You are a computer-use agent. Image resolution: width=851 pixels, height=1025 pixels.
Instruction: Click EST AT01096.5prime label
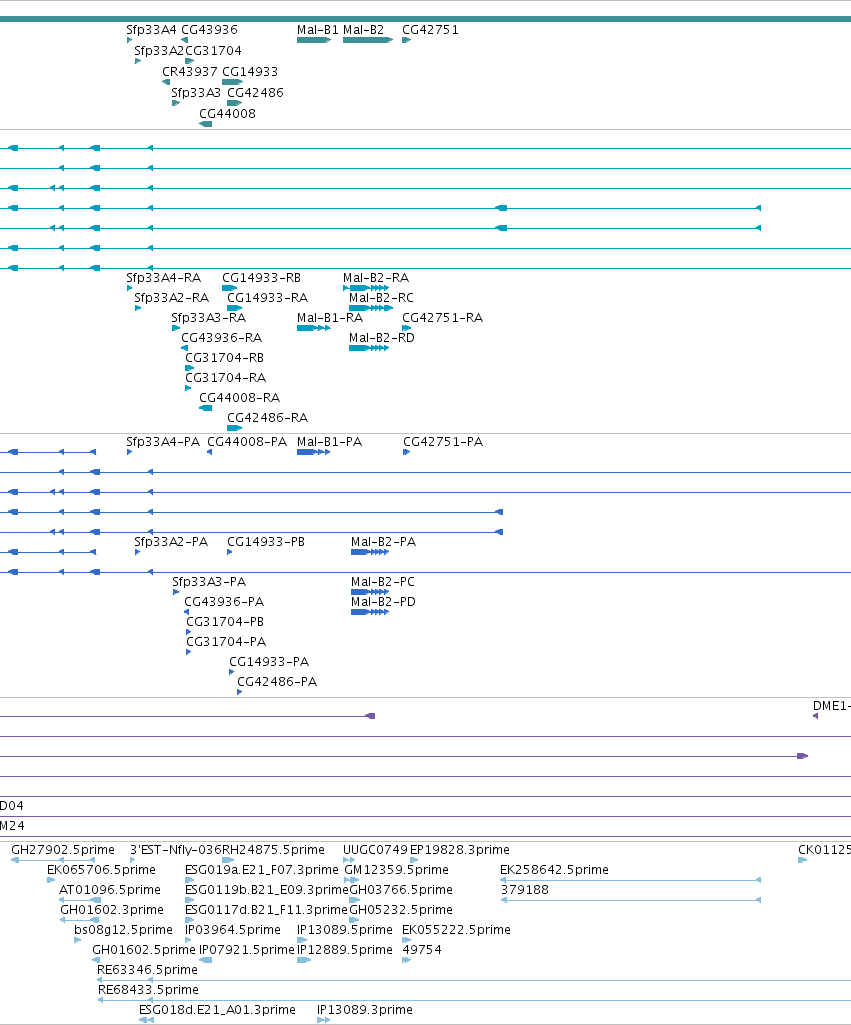pyautogui.click(x=110, y=890)
